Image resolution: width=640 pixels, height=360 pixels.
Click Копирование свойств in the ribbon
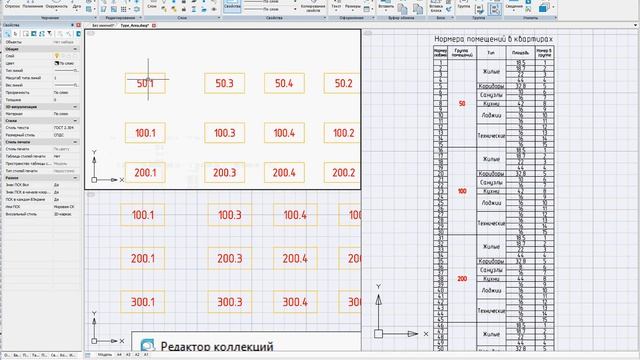313,7
